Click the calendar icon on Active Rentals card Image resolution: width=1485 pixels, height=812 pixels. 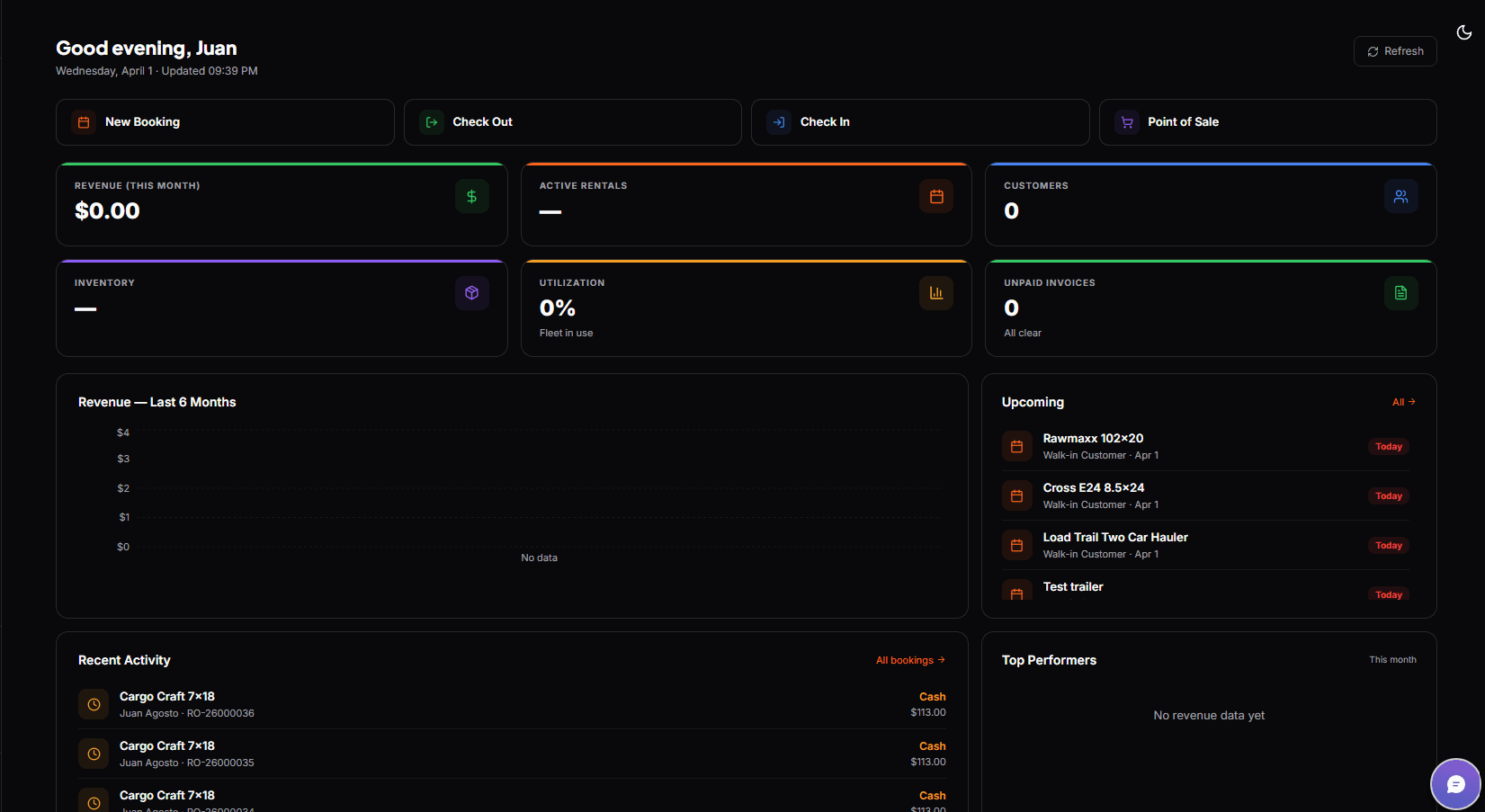(x=936, y=195)
